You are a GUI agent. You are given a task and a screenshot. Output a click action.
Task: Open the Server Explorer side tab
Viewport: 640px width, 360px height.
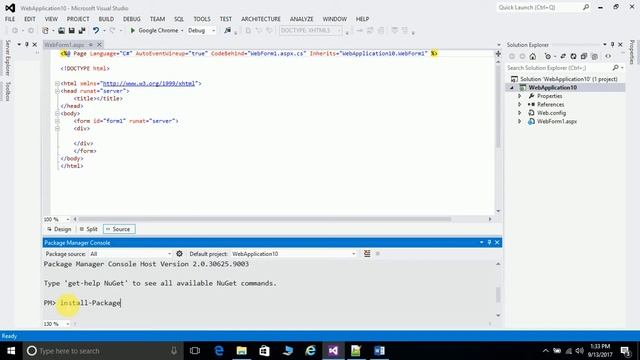[7, 58]
